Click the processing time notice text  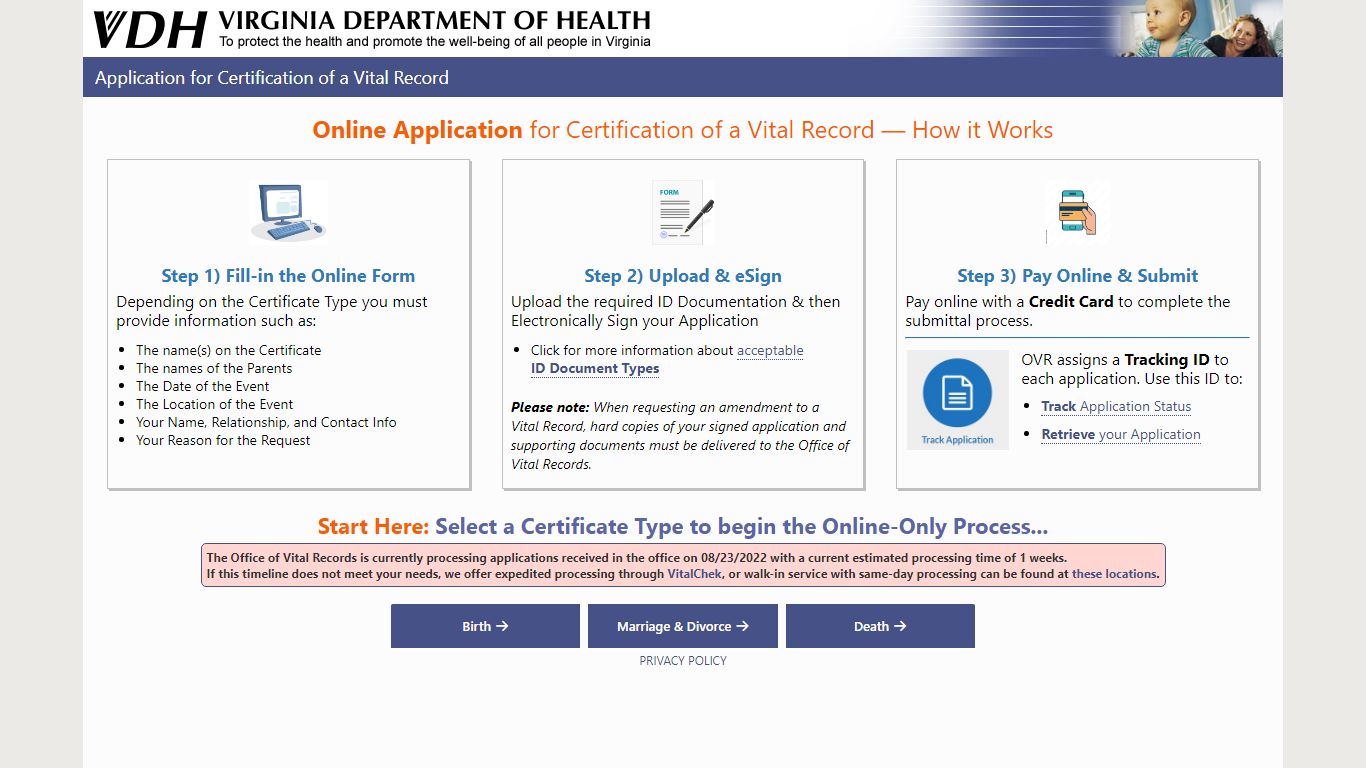pyautogui.click(x=683, y=565)
